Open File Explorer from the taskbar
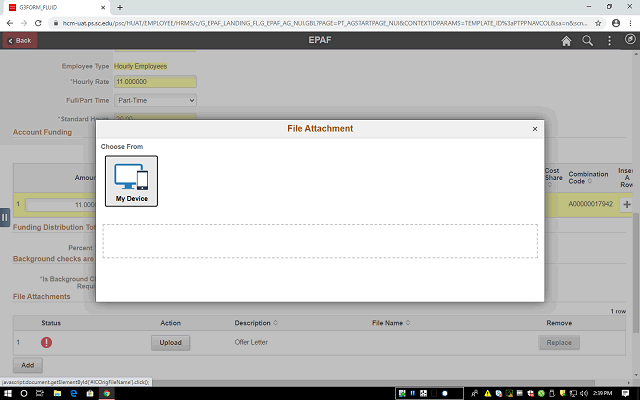The height and width of the screenshot is (400, 640). 57,393
